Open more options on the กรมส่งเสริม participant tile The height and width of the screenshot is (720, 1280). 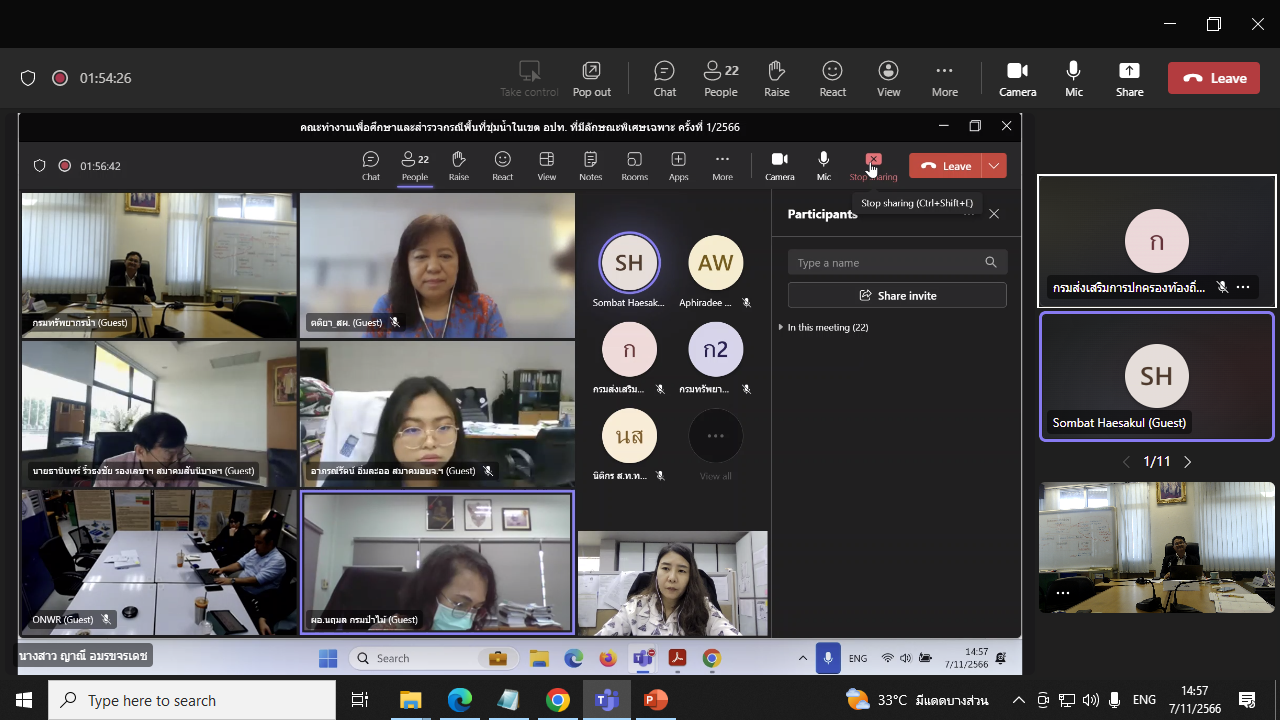coord(1243,287)
